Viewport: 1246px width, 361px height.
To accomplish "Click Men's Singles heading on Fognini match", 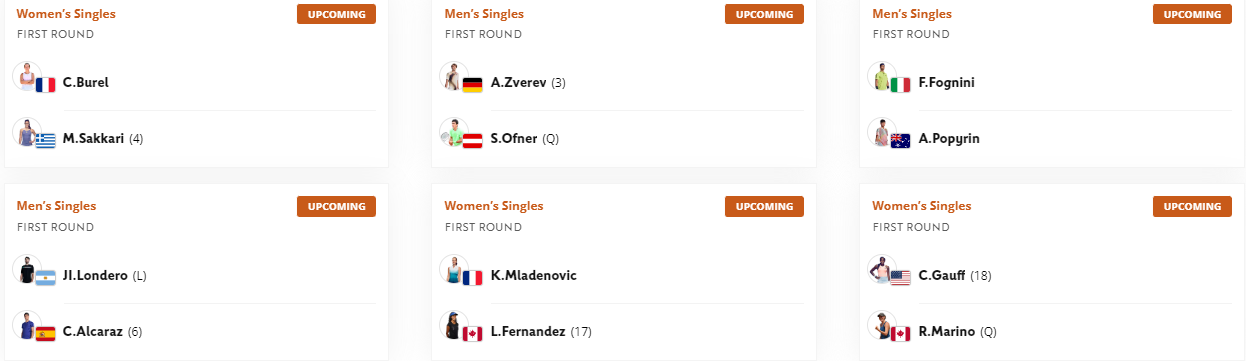I will (912, 14).
